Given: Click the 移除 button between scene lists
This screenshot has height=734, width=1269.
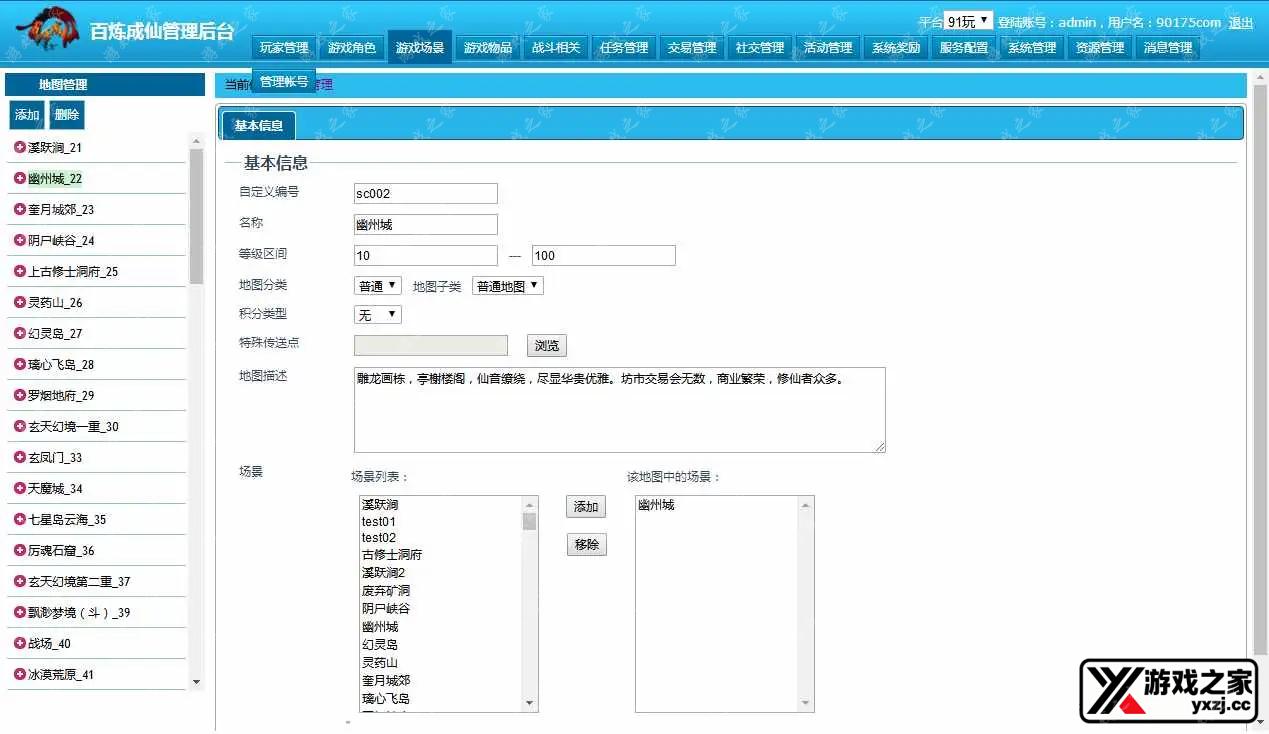Looking at the screenshot, I should [x=585, y=544].
